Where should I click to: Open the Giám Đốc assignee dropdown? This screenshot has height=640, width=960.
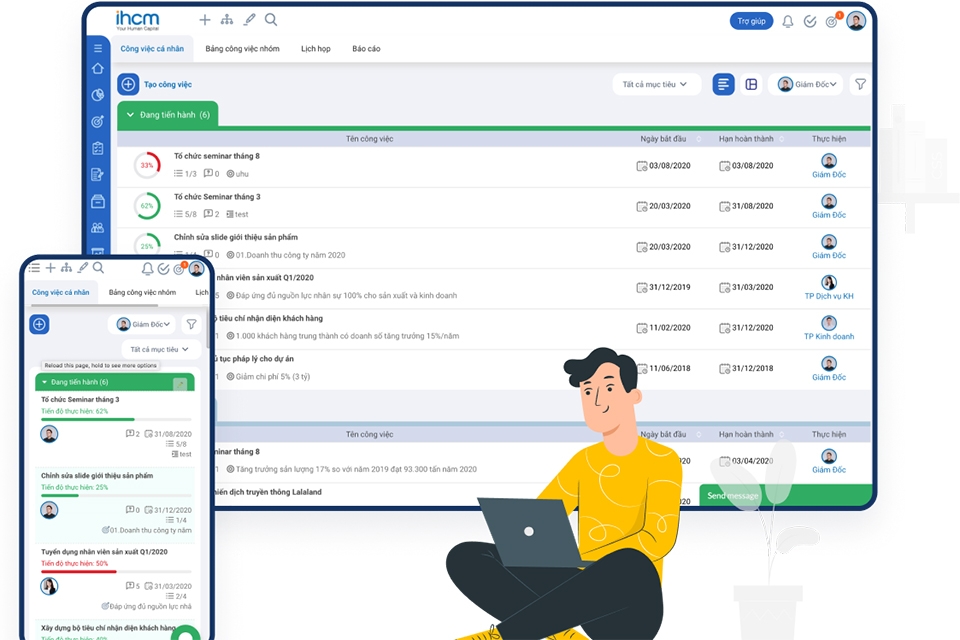(806, 84)
